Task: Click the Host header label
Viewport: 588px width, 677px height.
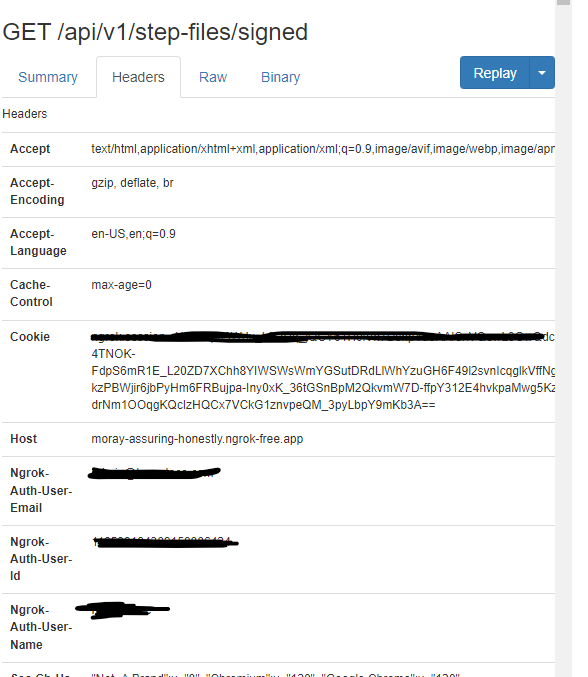Action: click(23, 439)
